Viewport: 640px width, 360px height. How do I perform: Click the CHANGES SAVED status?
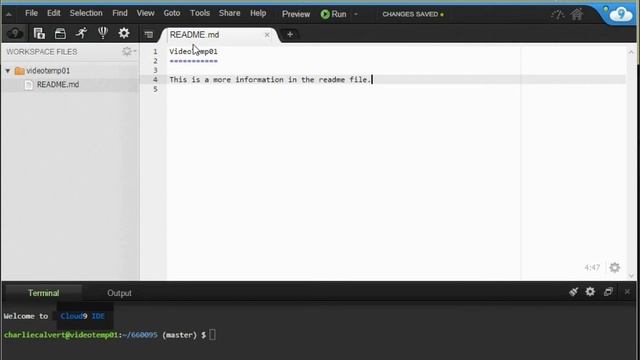pyautogui.click(x=413, y=14)
